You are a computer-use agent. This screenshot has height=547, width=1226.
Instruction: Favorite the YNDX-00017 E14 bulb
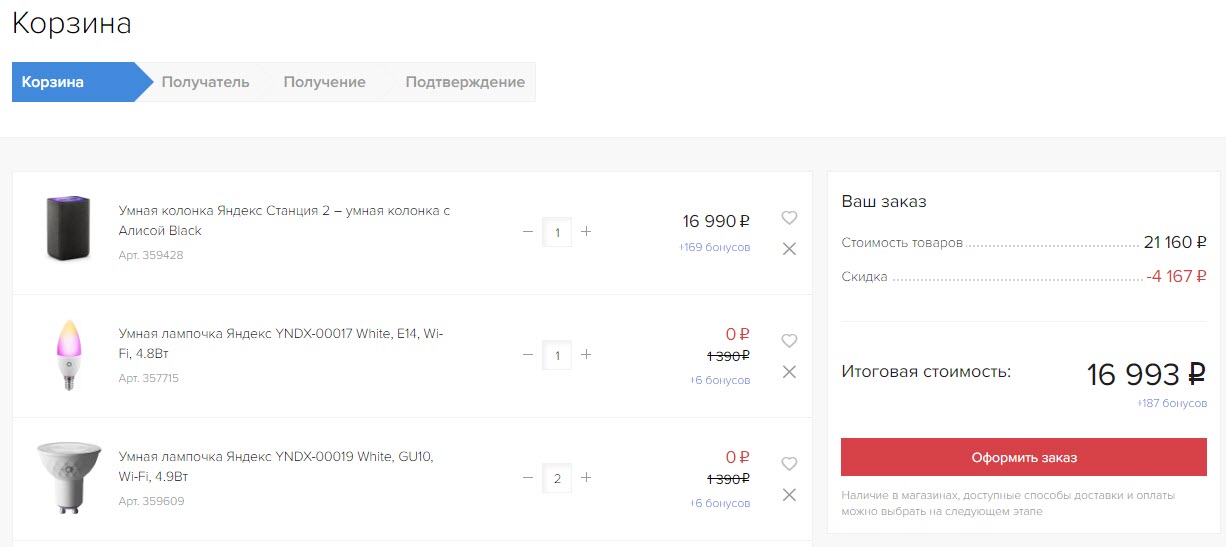pyautogui.click(x=789, y=341)
